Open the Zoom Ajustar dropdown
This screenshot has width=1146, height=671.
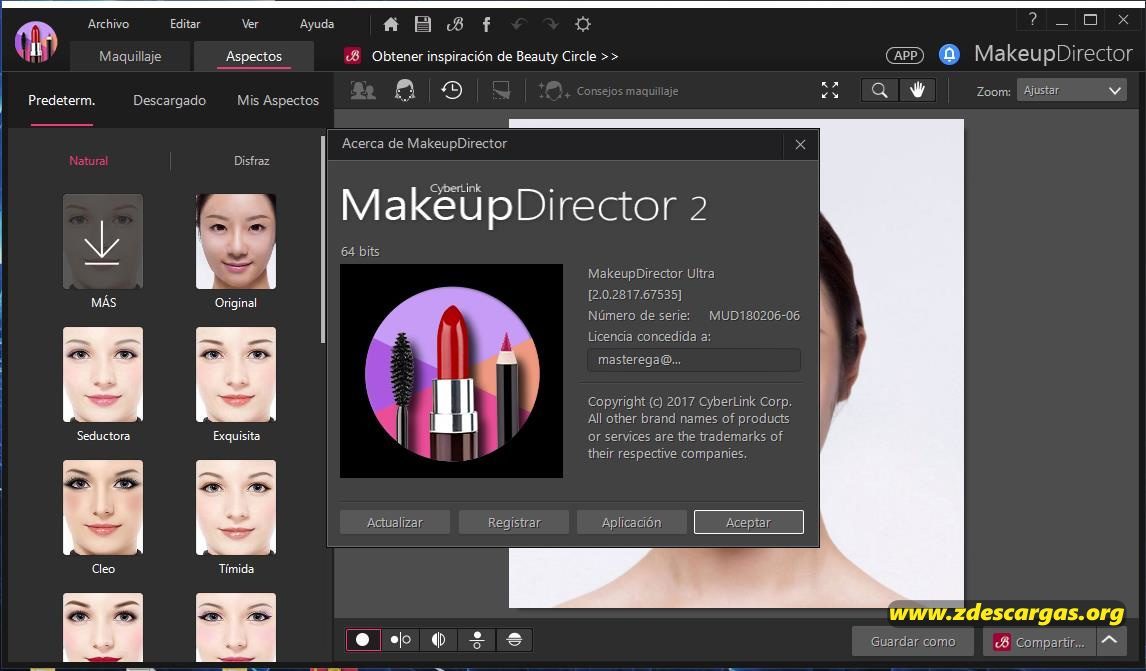[1071, 91]
